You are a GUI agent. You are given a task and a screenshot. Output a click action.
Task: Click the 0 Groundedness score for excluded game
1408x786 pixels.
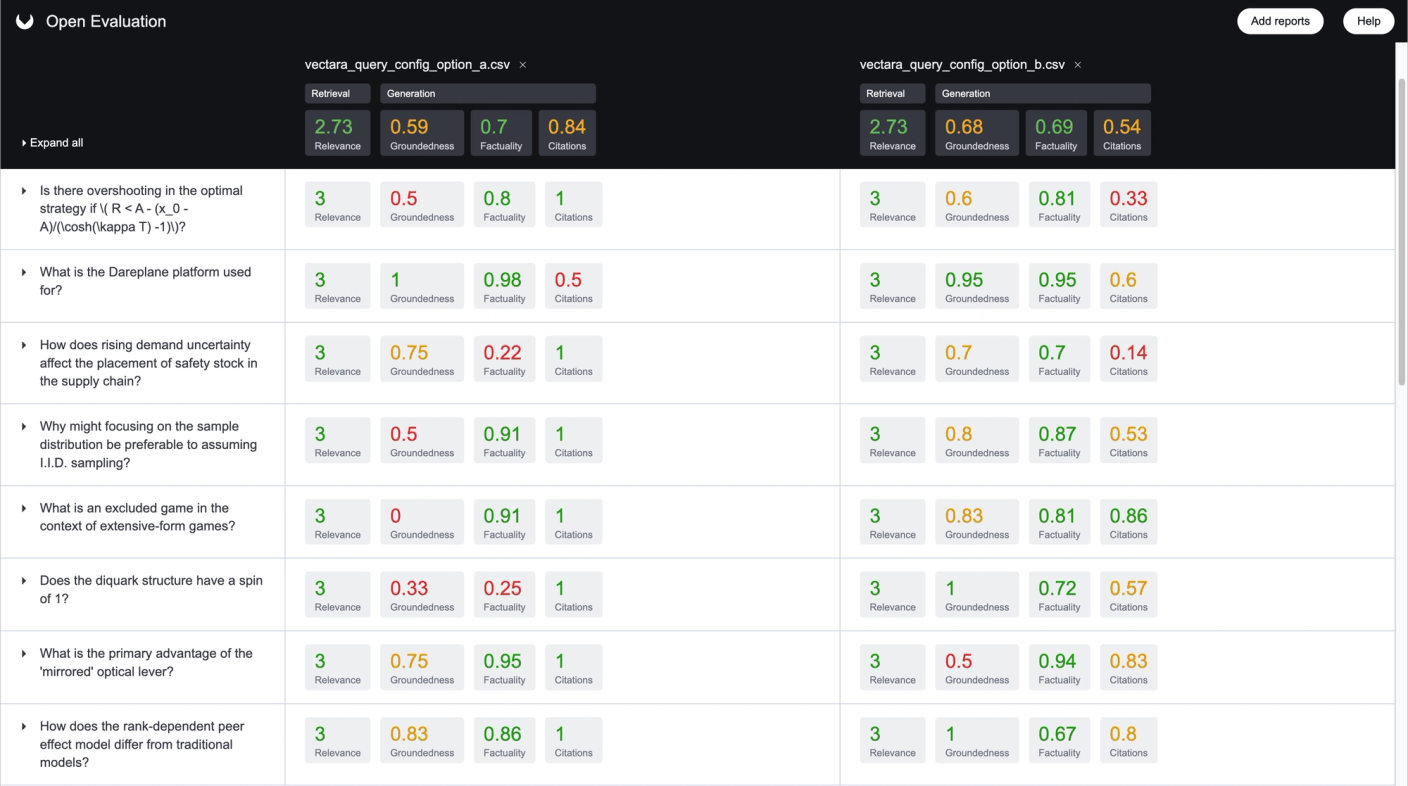[421, 522]
